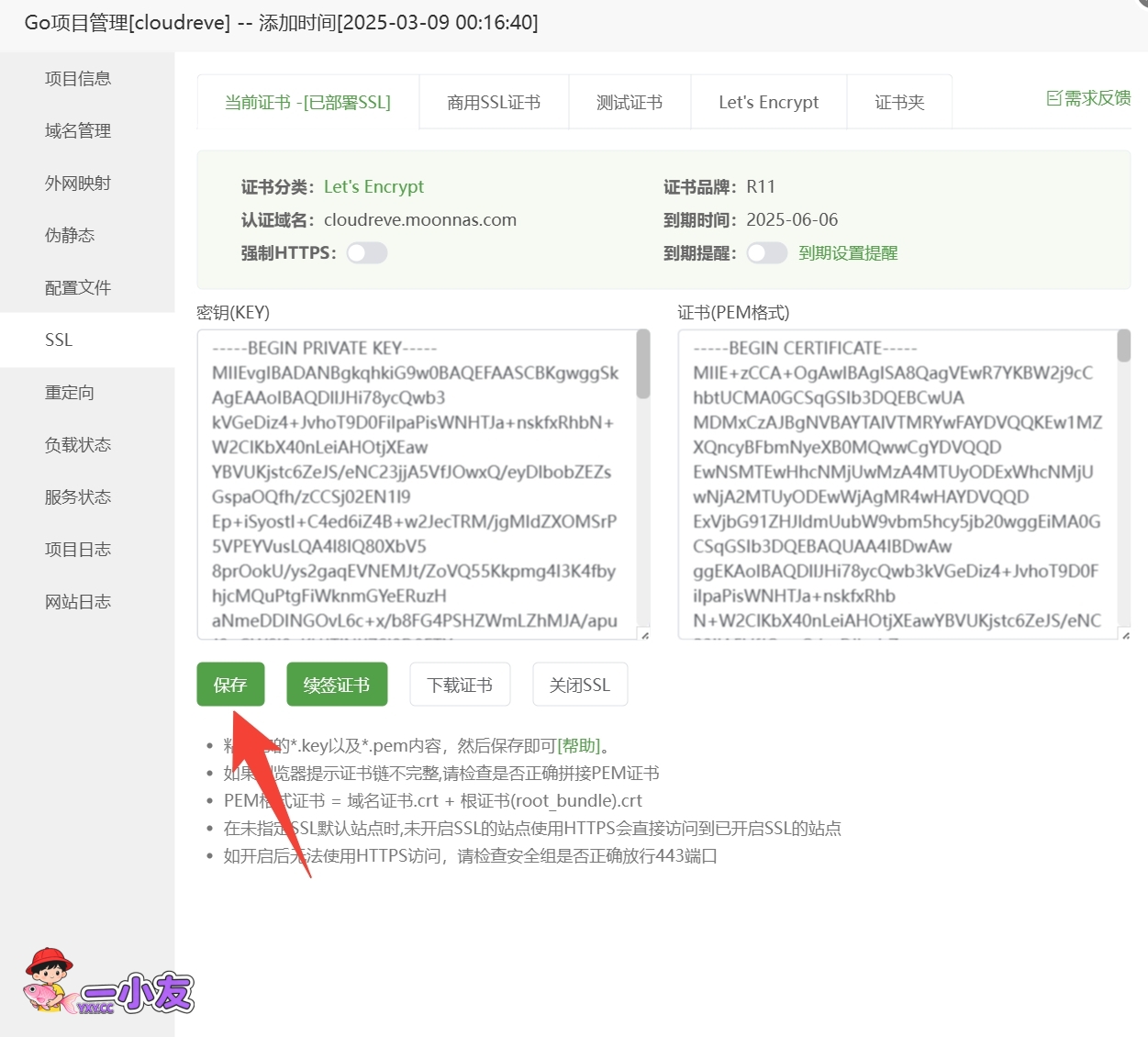Open the 帮助 link in the tips
This screenshot has height=1037, width=1148.
[x=579, y=746]
